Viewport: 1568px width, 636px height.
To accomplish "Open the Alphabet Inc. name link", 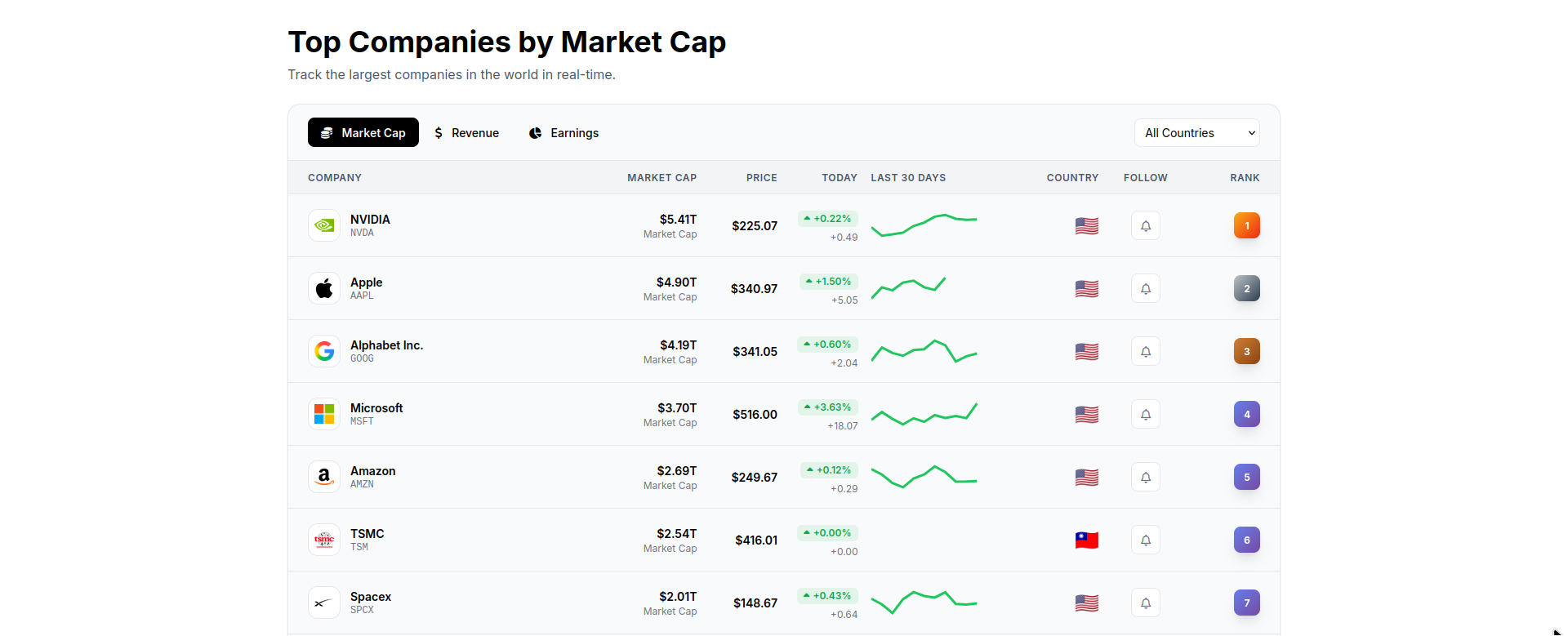I will (x=386, y=345).
